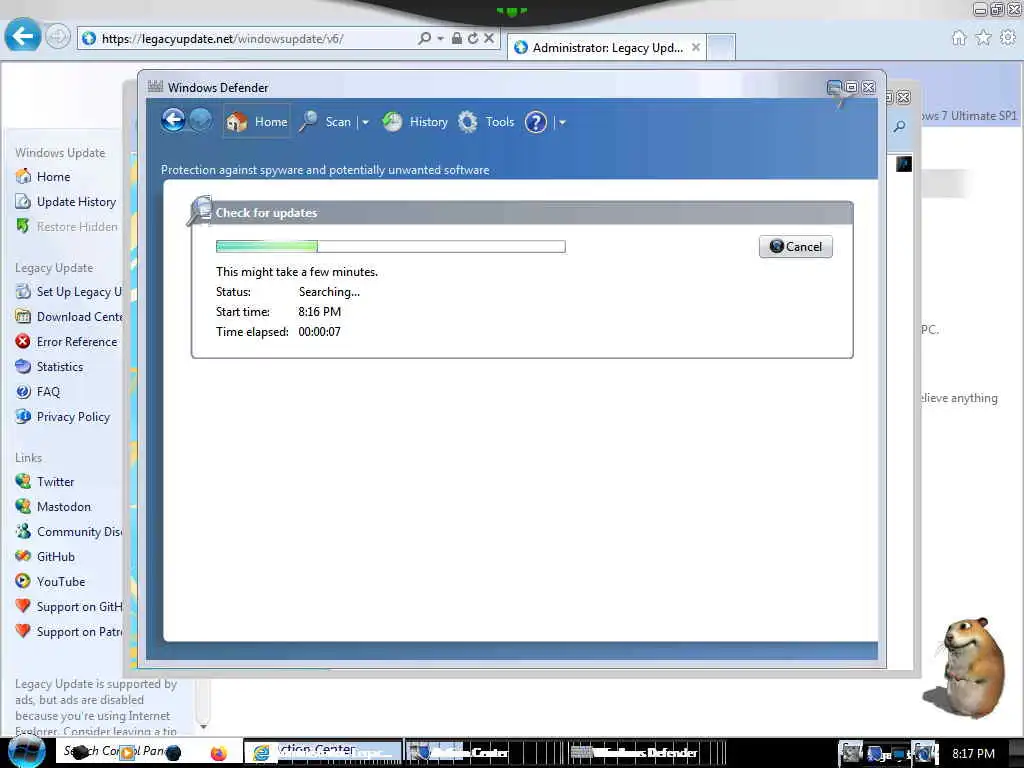Open the Mastodon link

point(54,507)
